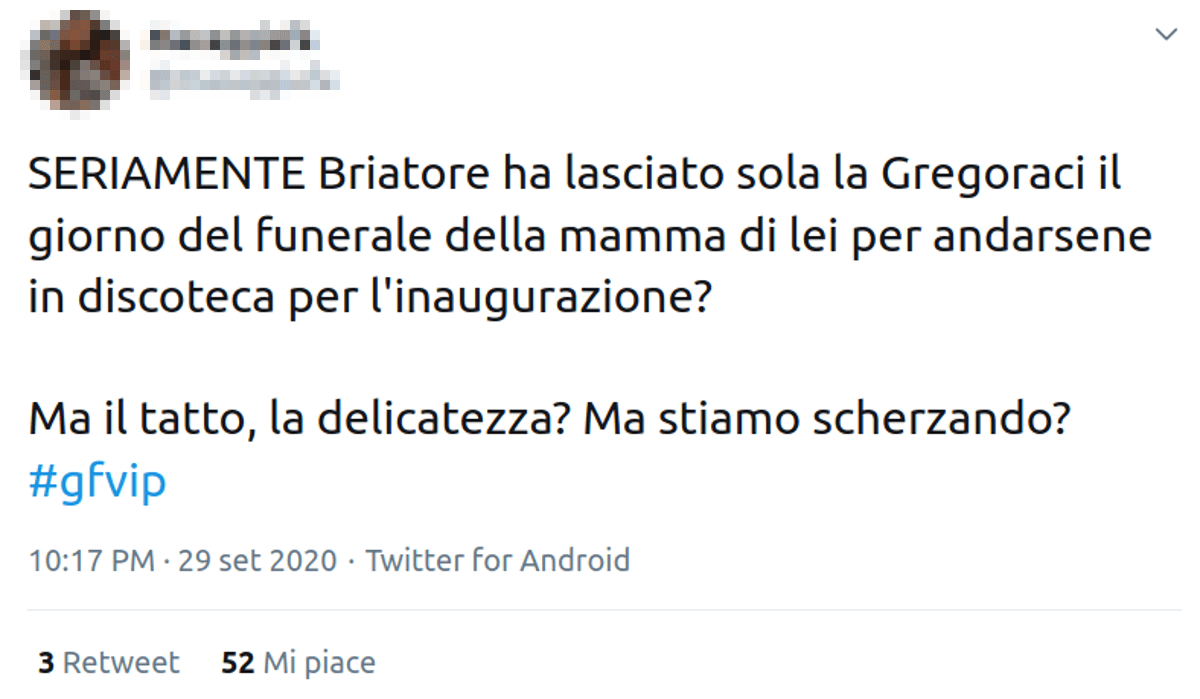Open the #gfvip hashtag link
Image resolution: width=1200 pixels, height=699 pixels.
pyautogui.click(x=97, y=482)
